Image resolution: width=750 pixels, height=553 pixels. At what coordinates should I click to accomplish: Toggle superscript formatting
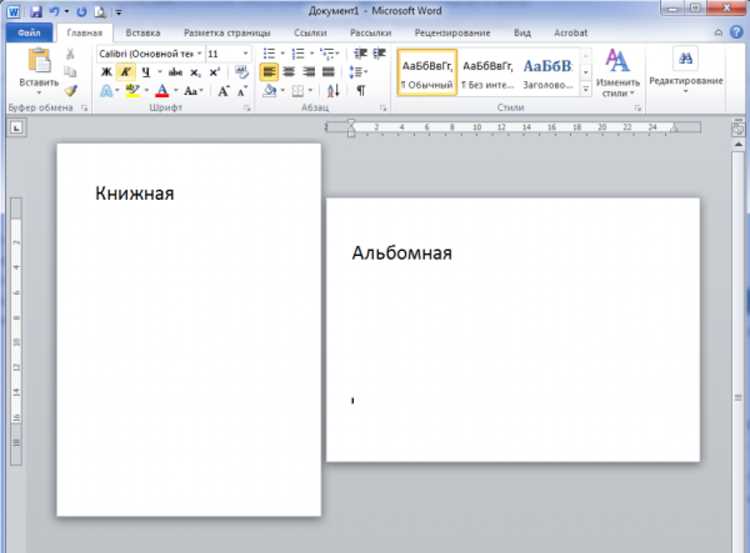coord(215,72)
